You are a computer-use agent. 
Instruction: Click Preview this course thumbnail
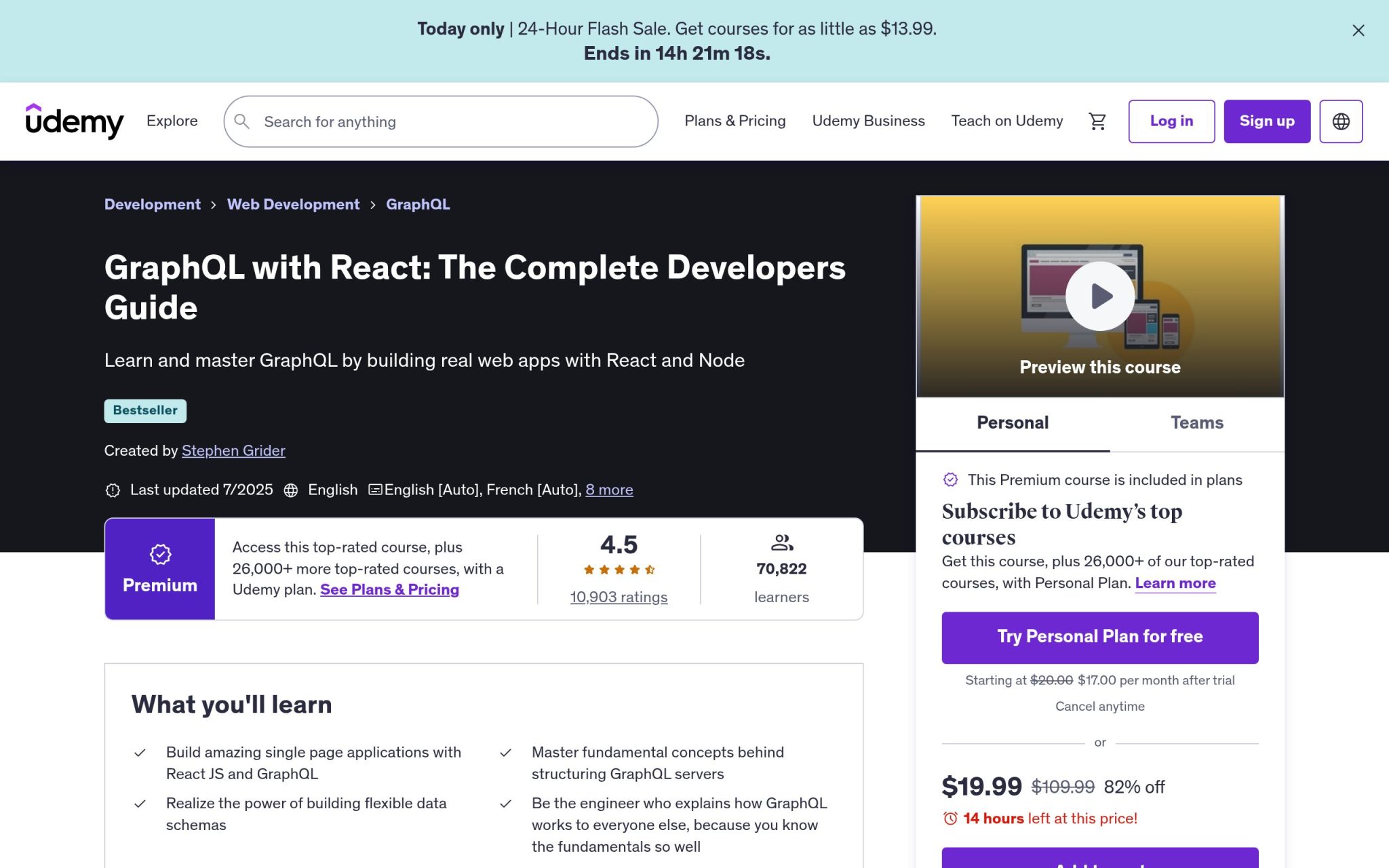1099,296
